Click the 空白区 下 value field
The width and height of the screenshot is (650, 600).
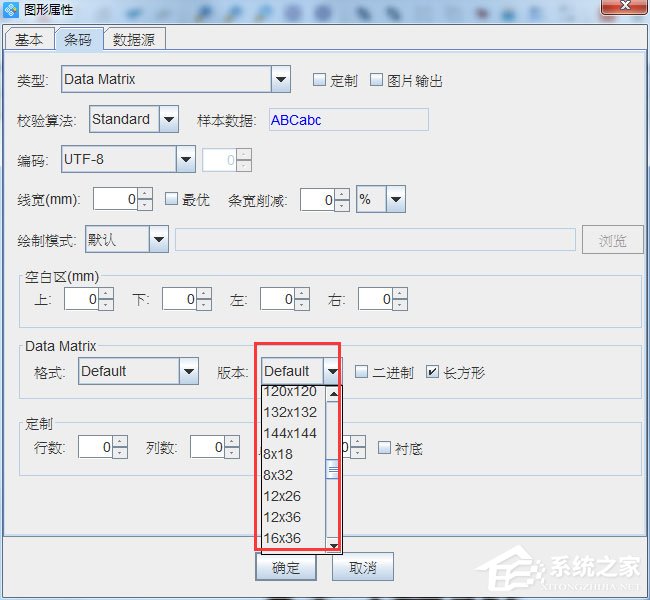pos(179,299)
